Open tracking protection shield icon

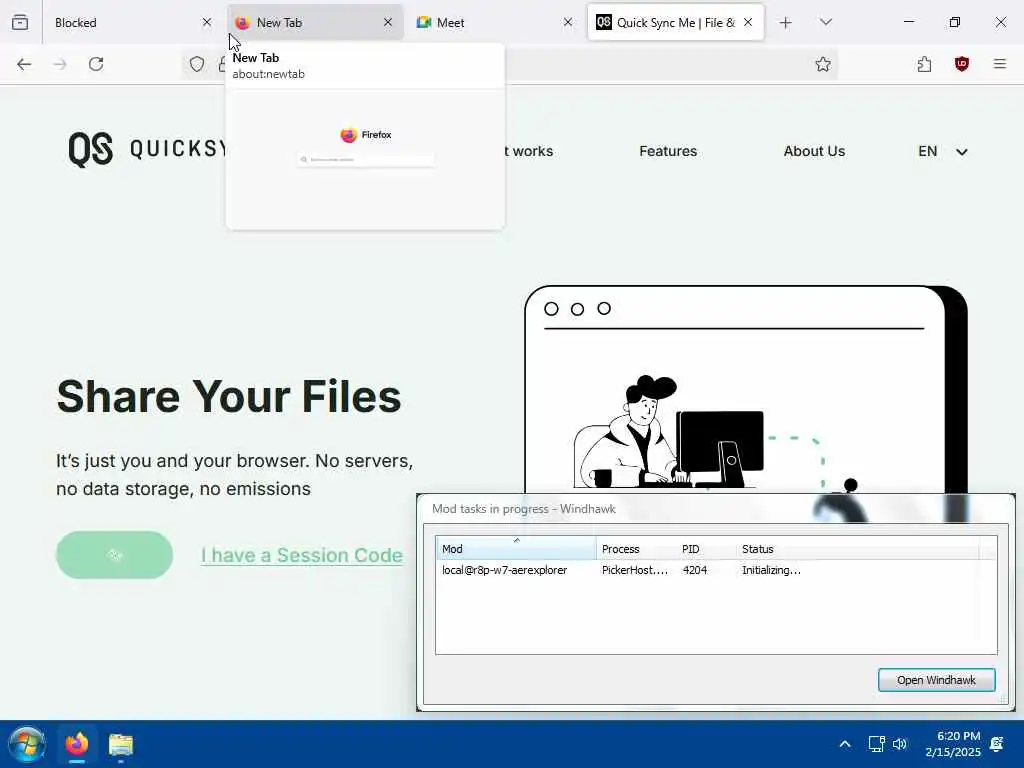197,64
